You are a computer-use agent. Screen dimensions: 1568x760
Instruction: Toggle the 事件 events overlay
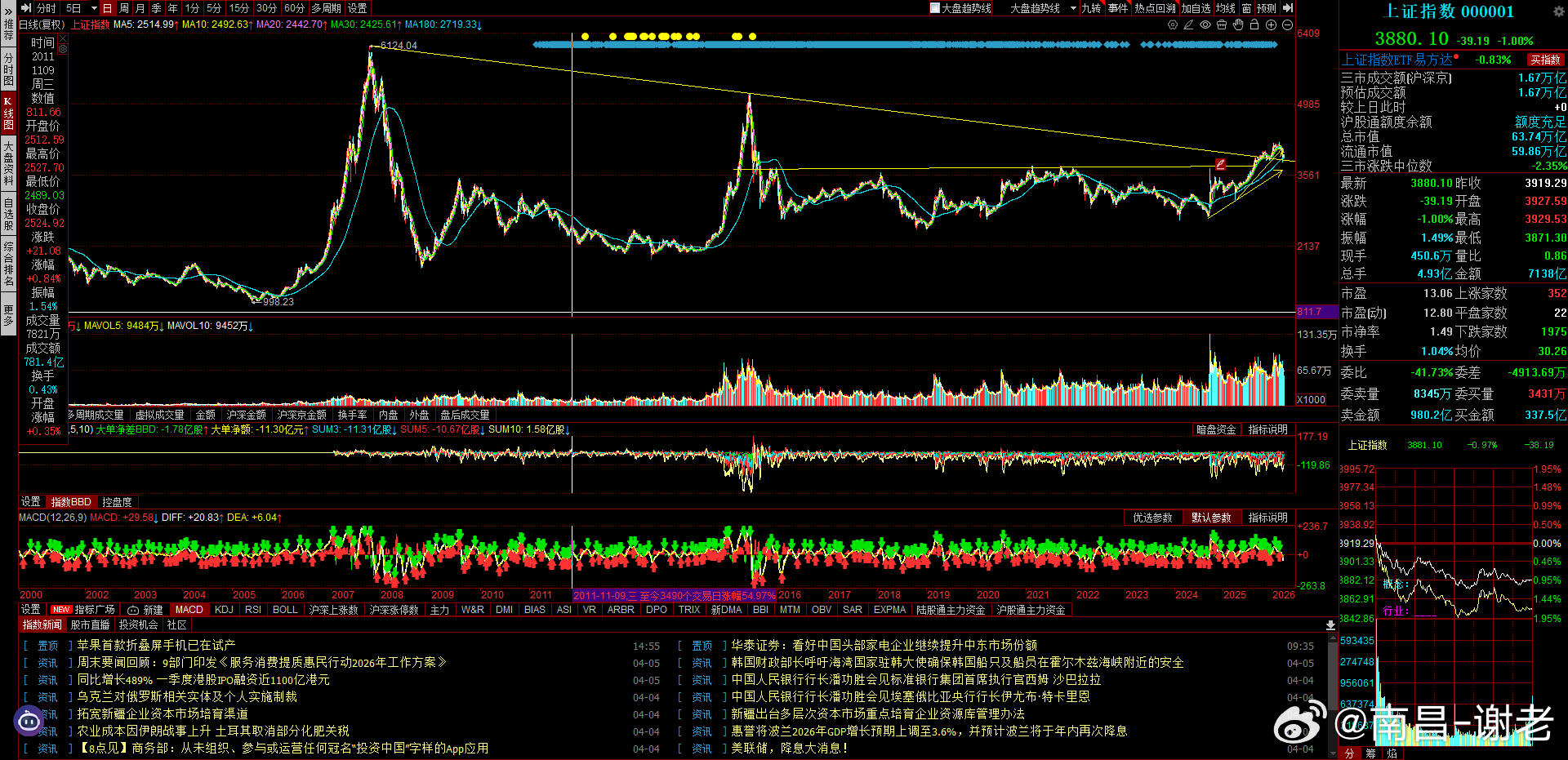pyautogui.click(x=1118, y=8)
